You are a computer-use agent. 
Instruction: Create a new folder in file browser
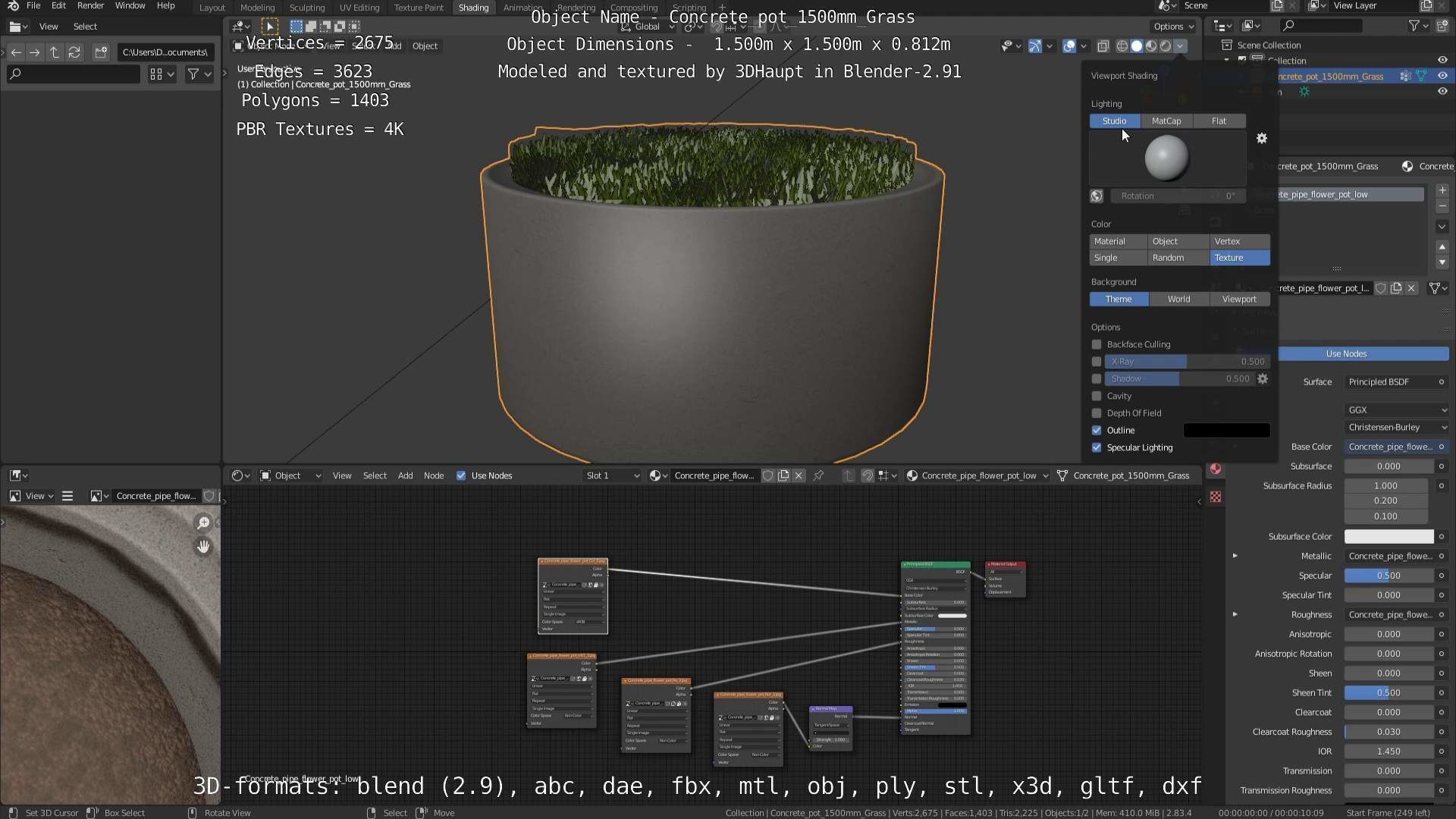101,52
